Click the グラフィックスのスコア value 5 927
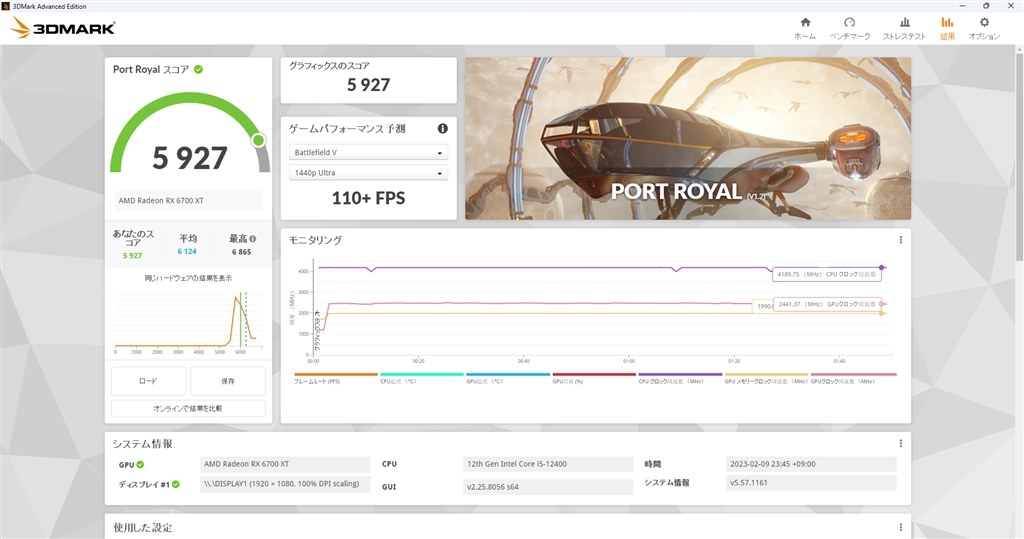This screenshot has width=1024, height=539. coord(368,85)
